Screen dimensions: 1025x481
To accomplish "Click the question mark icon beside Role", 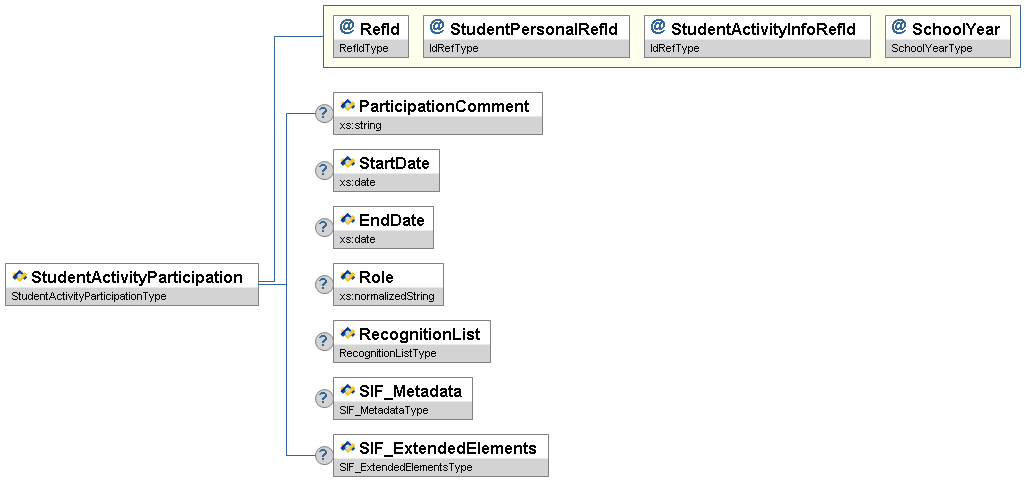I will pyautogui.click(x=323, y=285).
